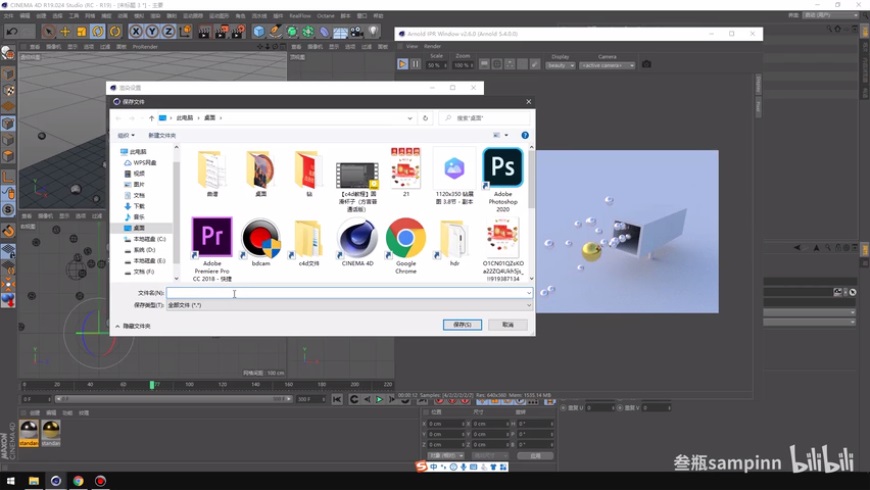Click the 应用 apply button in coordinates panel

click(535, 456)
